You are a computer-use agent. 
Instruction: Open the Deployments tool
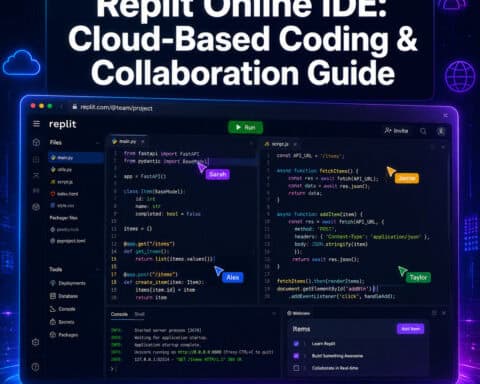coord(68,283)
